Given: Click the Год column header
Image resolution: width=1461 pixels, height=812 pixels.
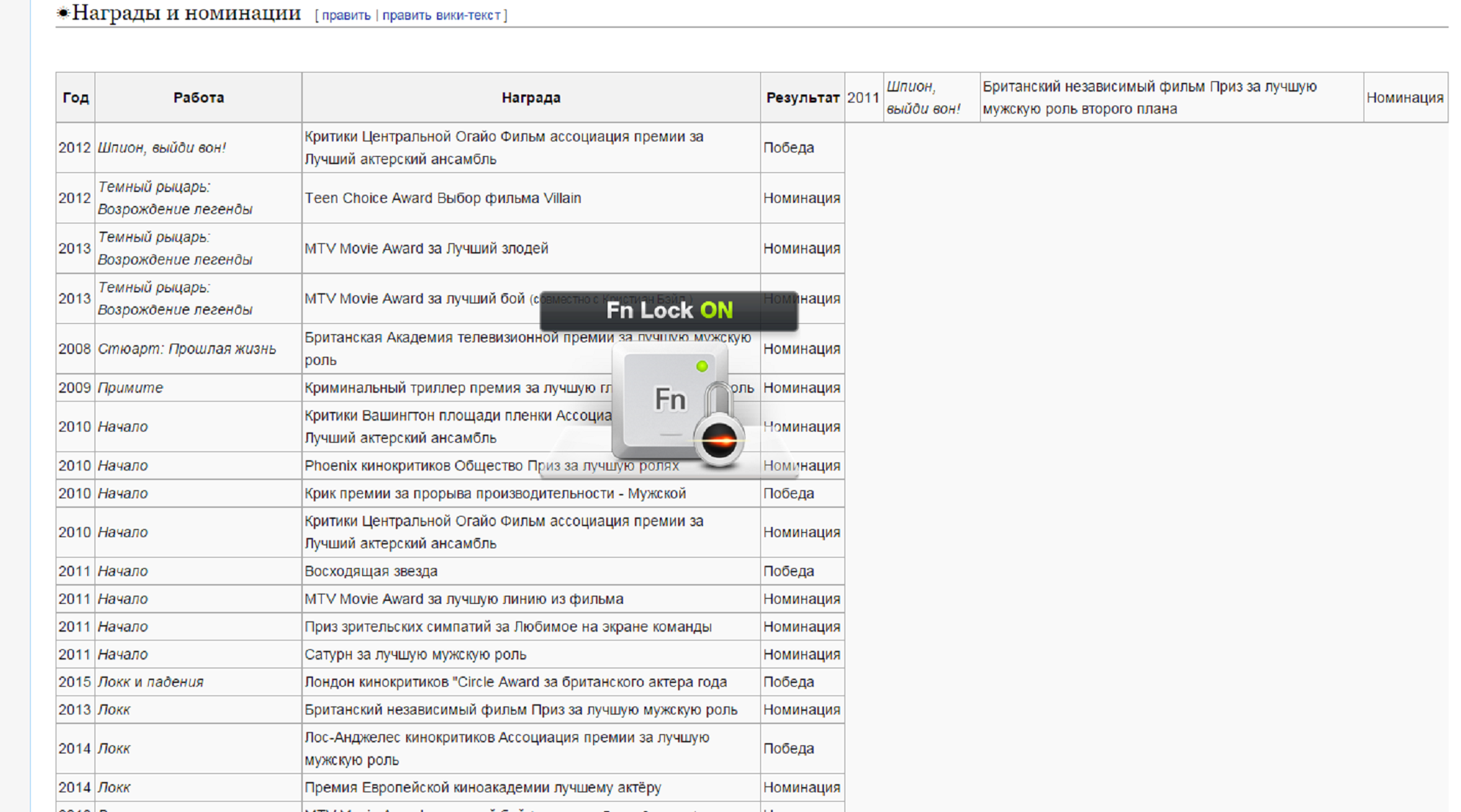Looking at the screenshot, I should point(76,97).
